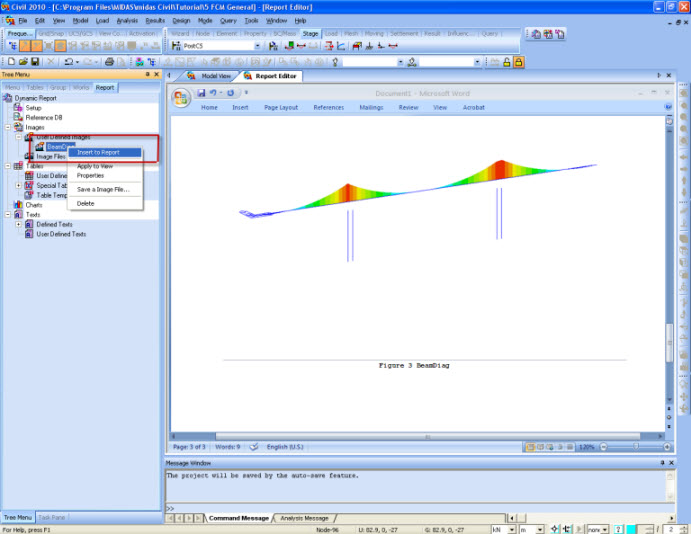
Task: Click the Save icon in Word's quick access toolbar
Action: pos(201,93)
